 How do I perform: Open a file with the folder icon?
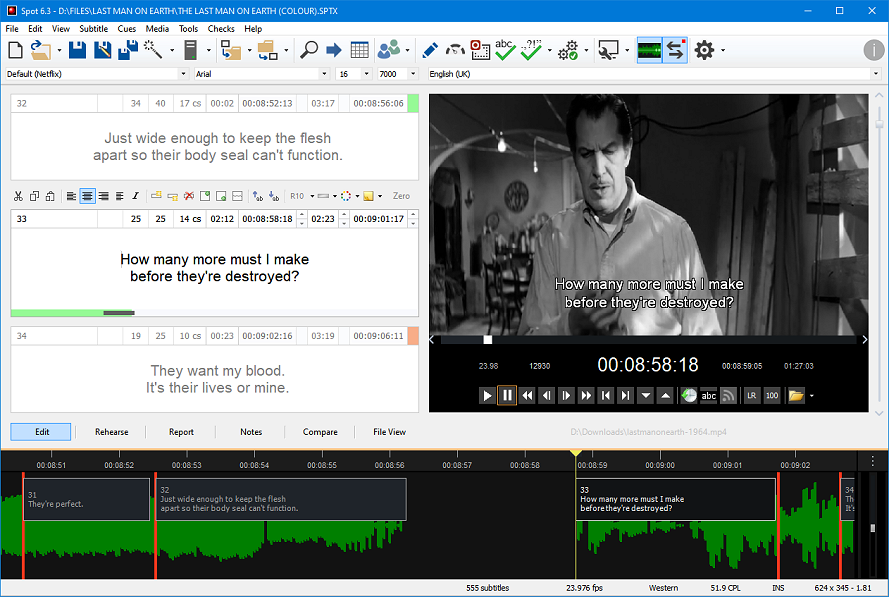40,50
